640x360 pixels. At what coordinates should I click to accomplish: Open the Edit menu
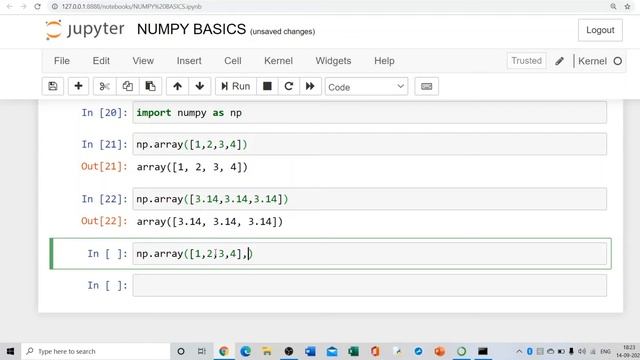click(x=101, y=61)
